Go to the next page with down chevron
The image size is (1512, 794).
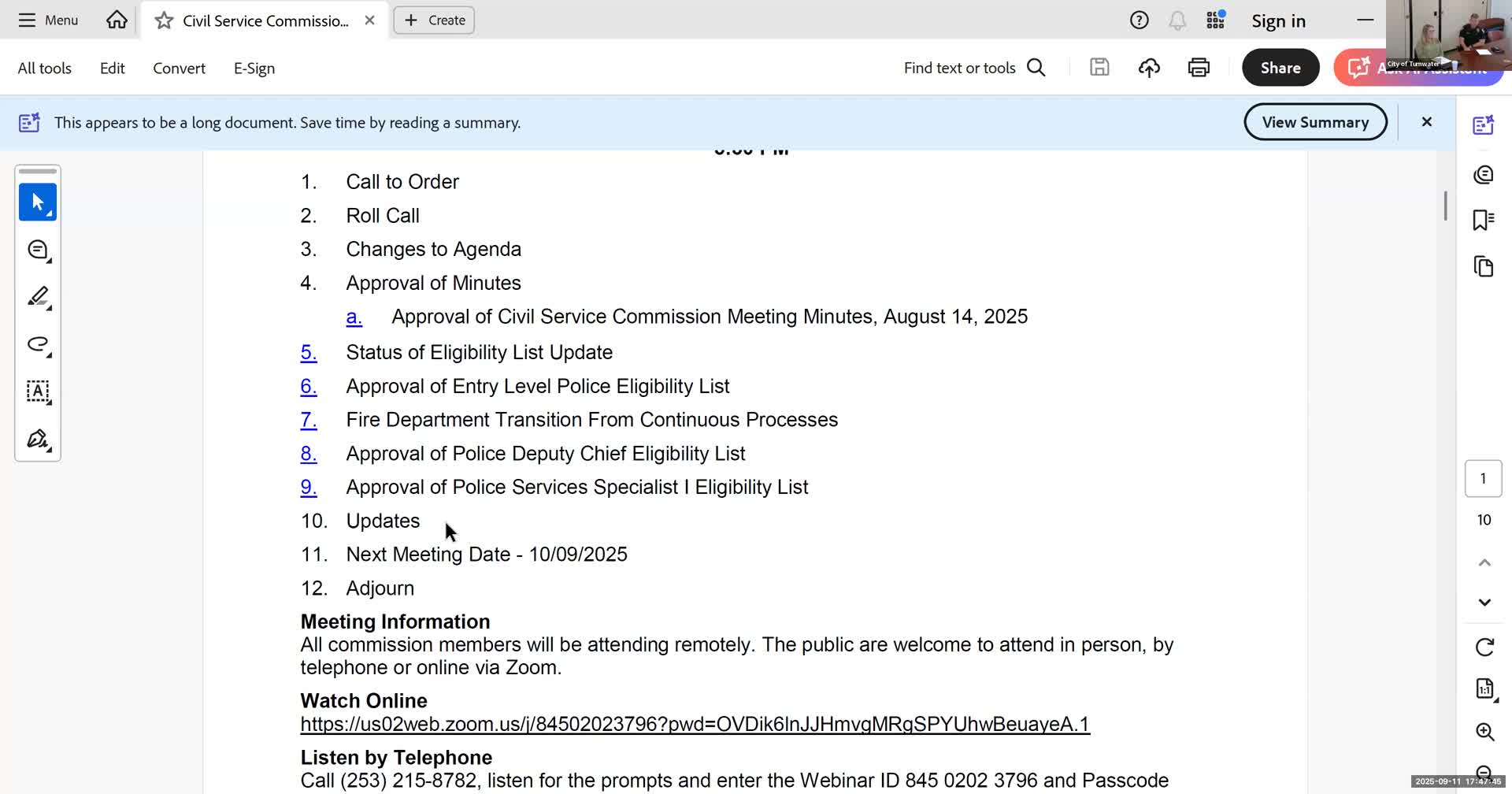click(1484, 603)
